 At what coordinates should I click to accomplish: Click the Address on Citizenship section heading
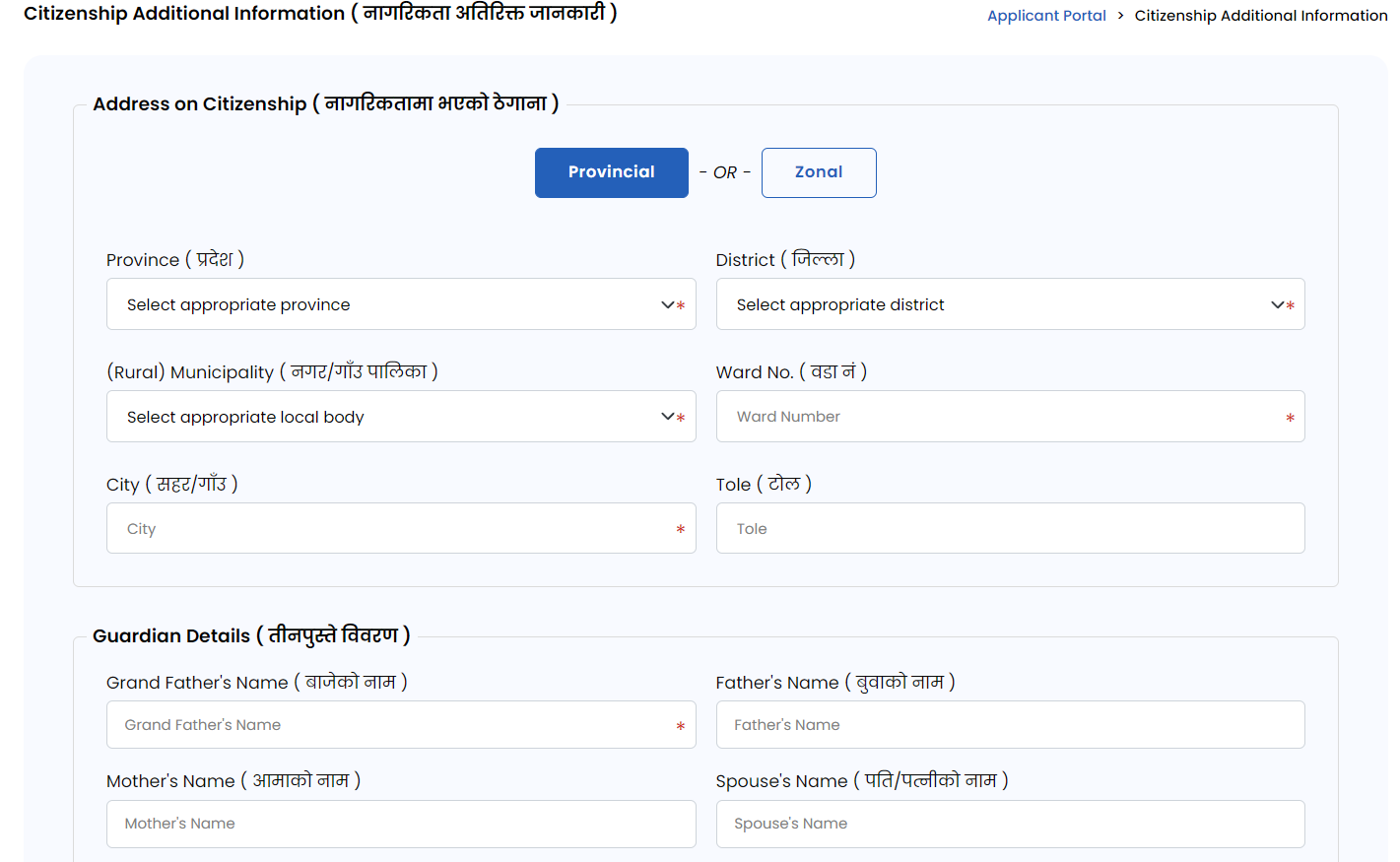pos(325,102)
